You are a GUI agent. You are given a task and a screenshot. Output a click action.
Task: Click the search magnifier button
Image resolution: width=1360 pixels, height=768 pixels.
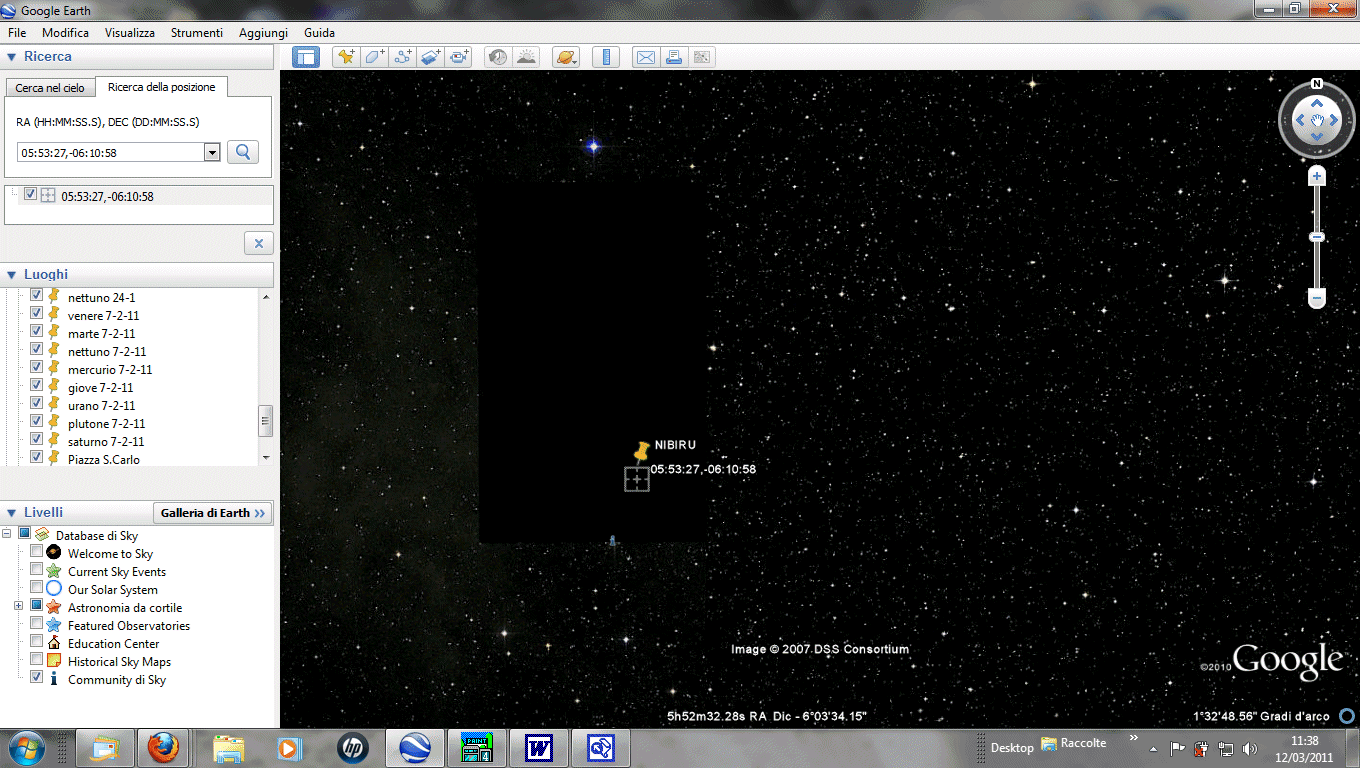(x=243, y=152)
